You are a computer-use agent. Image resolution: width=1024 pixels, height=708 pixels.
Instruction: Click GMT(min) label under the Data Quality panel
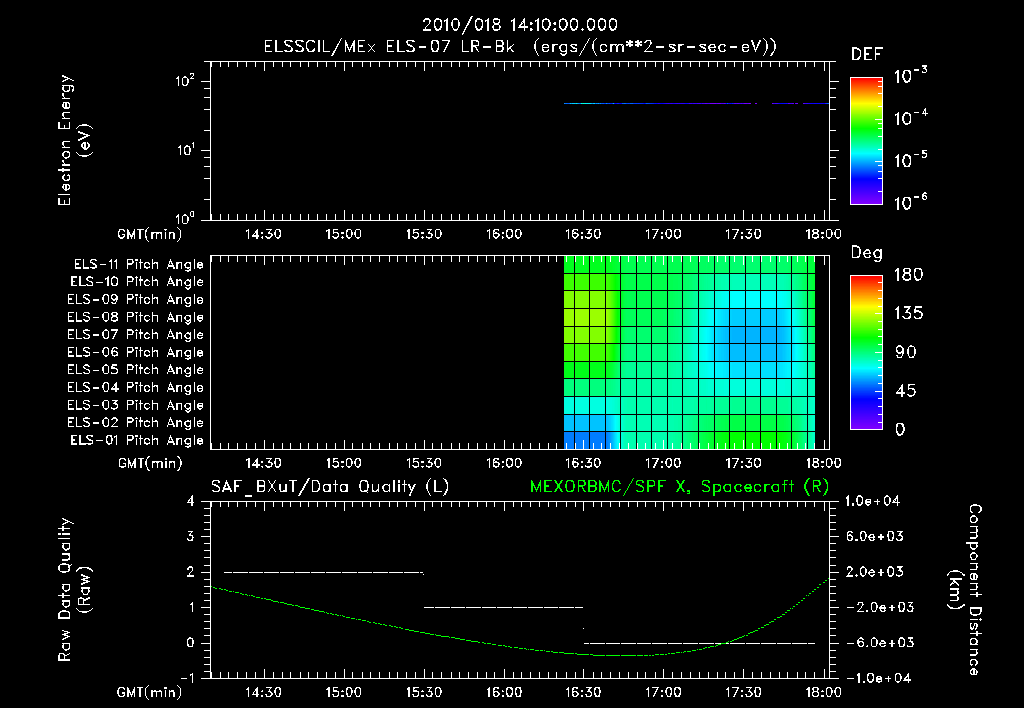tap(150, 692)
